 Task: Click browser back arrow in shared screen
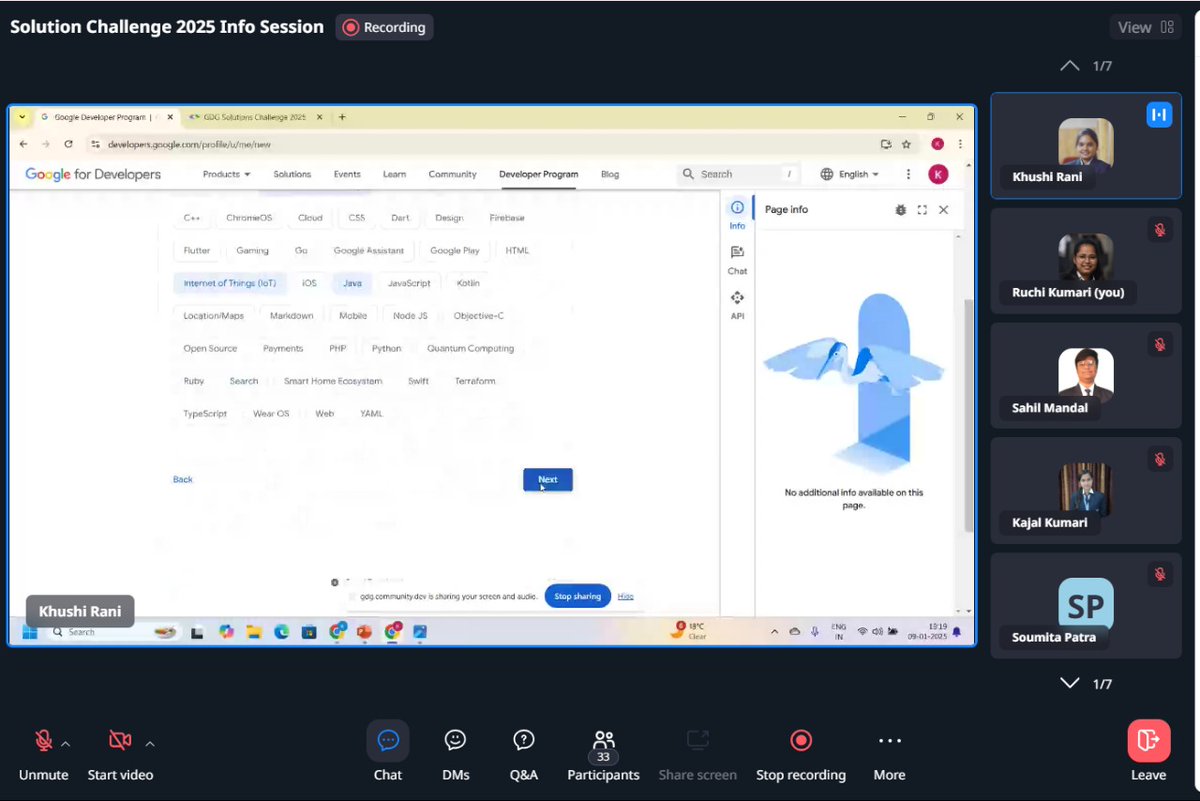24,144
